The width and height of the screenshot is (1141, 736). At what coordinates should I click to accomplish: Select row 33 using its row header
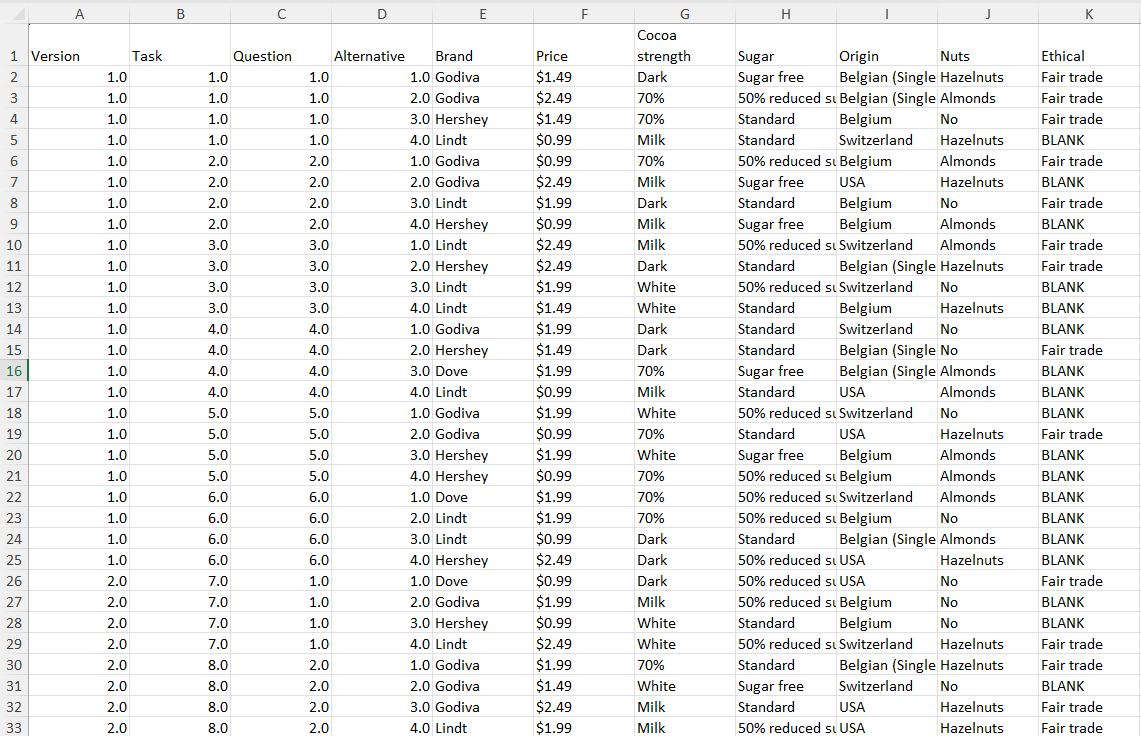point(14,728)
